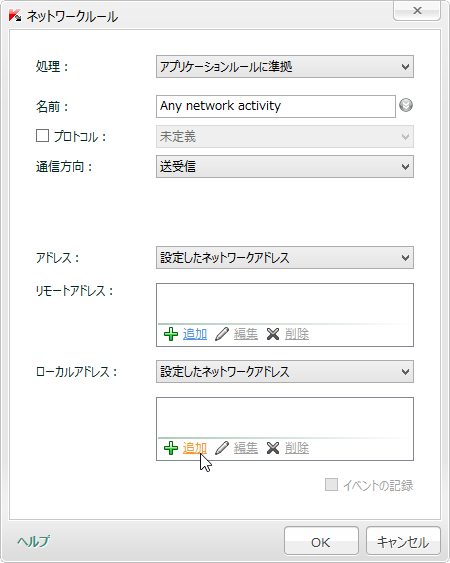450x563 pixels.
Task: Click the 名前 field containing Any network activity
Action: click(276, 106)
